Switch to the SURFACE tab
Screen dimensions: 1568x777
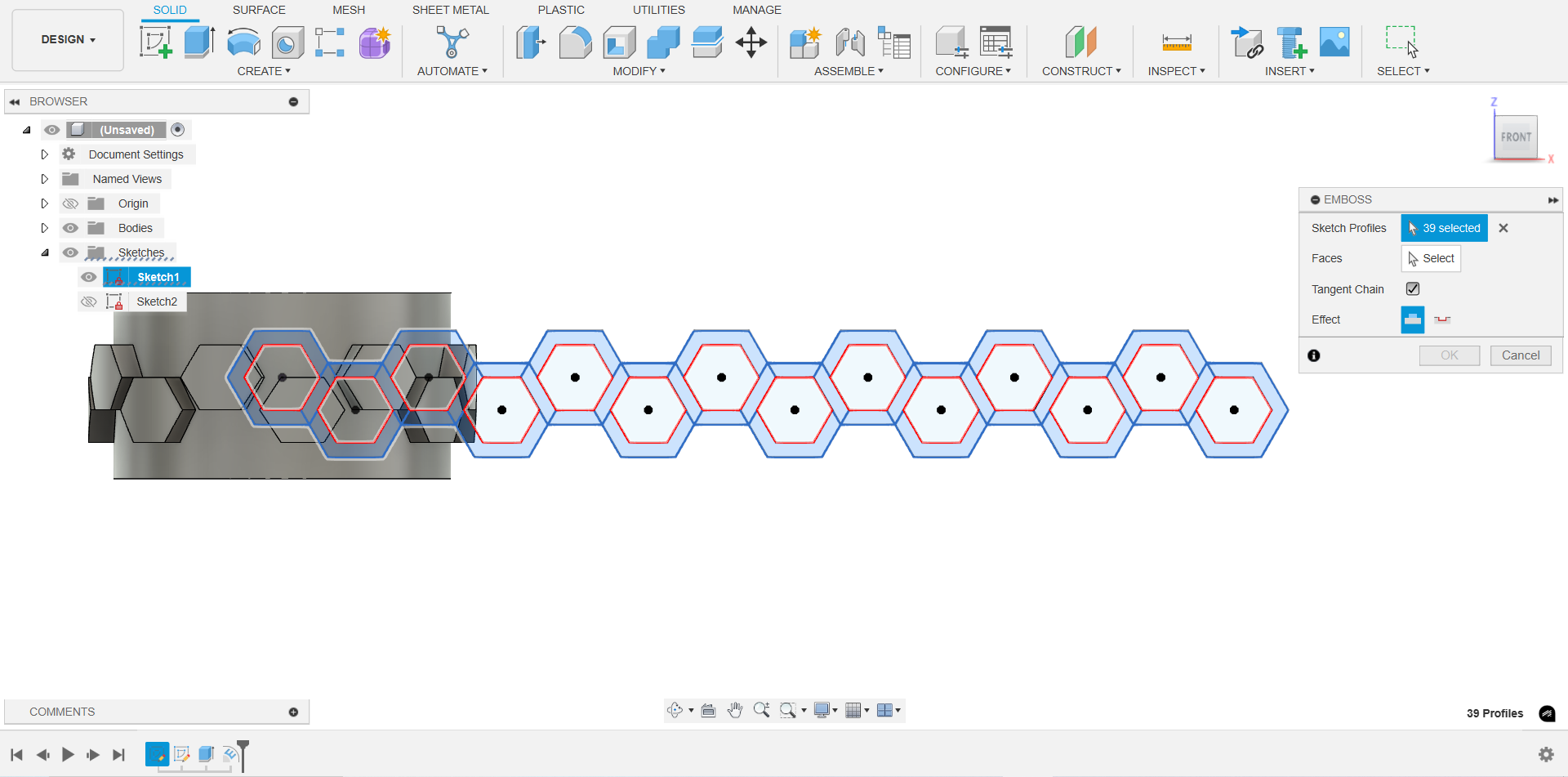click(x=259, y=10)
